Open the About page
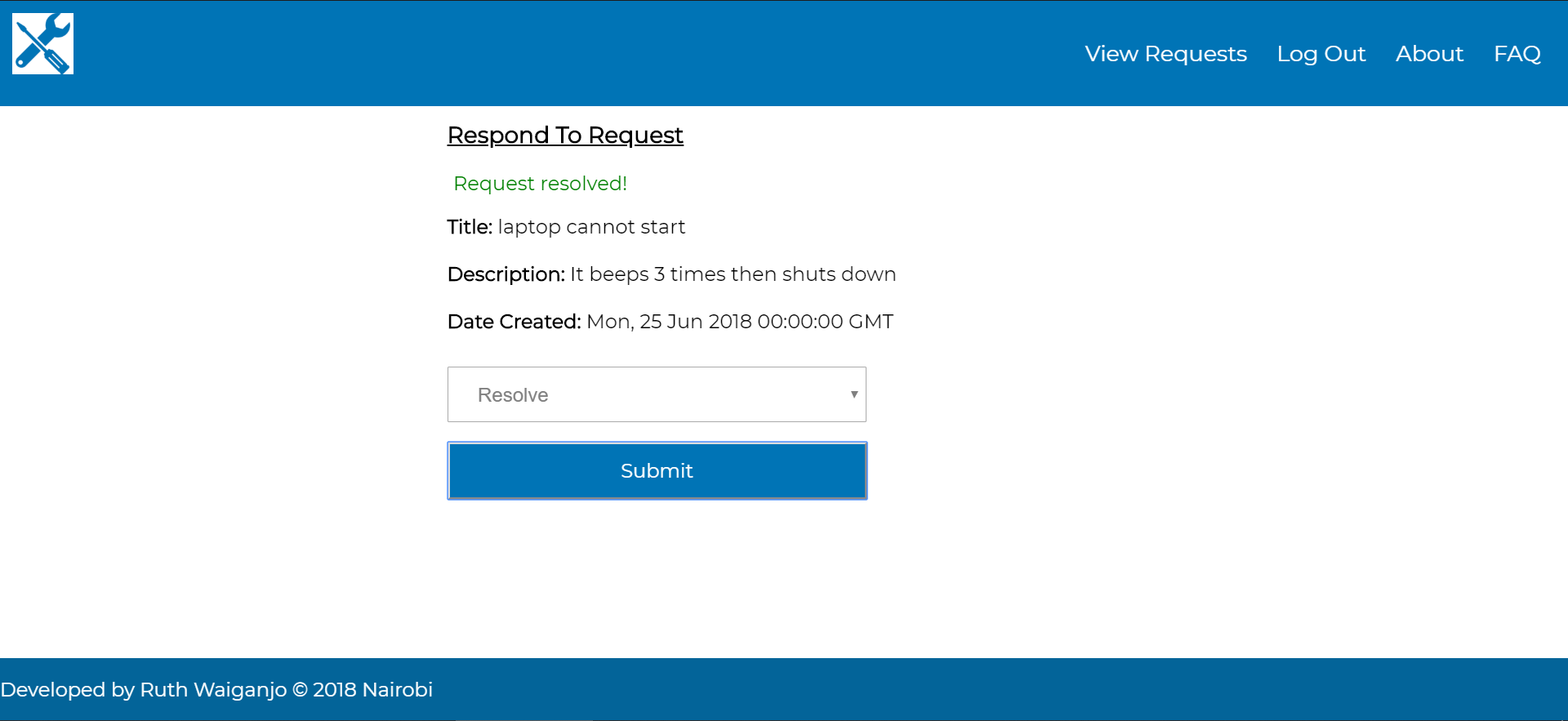Viewport: 1568px width, 721px height. point(1429,54)
